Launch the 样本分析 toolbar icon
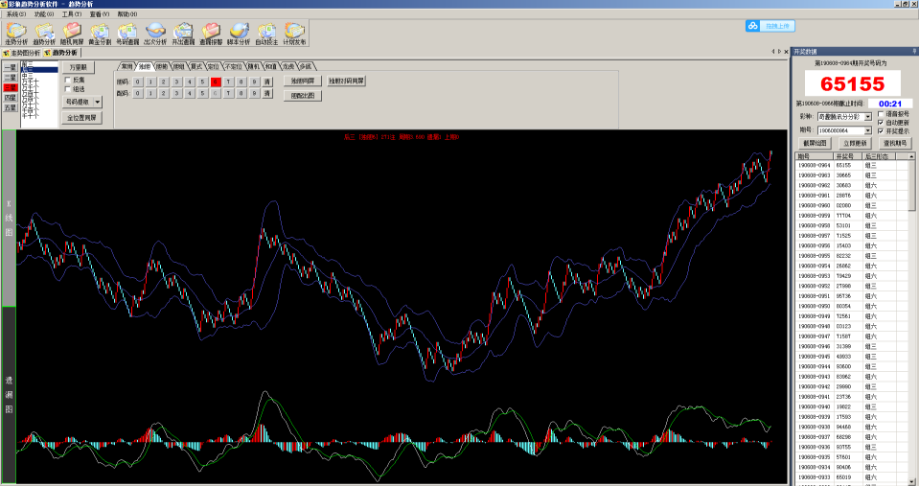Screen dimensions: 920x489 coord(239,34)
